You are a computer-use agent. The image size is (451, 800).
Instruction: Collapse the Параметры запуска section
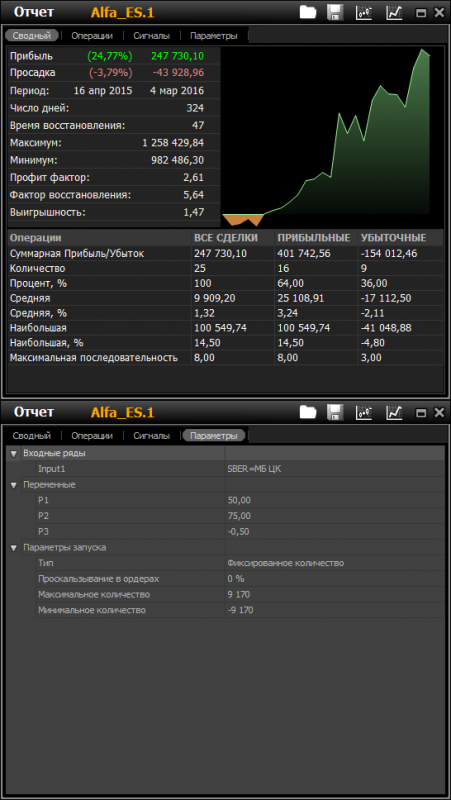click(14, 547)
